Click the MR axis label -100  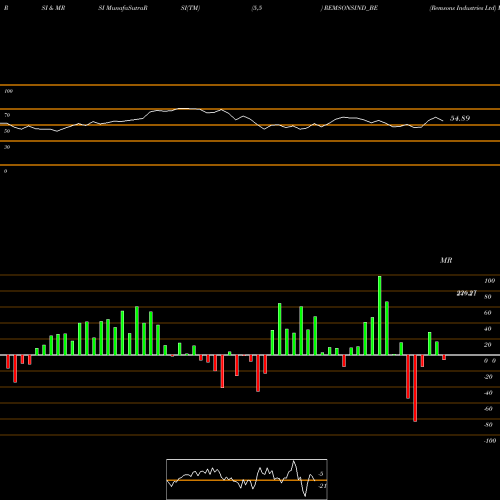(490, 441)
